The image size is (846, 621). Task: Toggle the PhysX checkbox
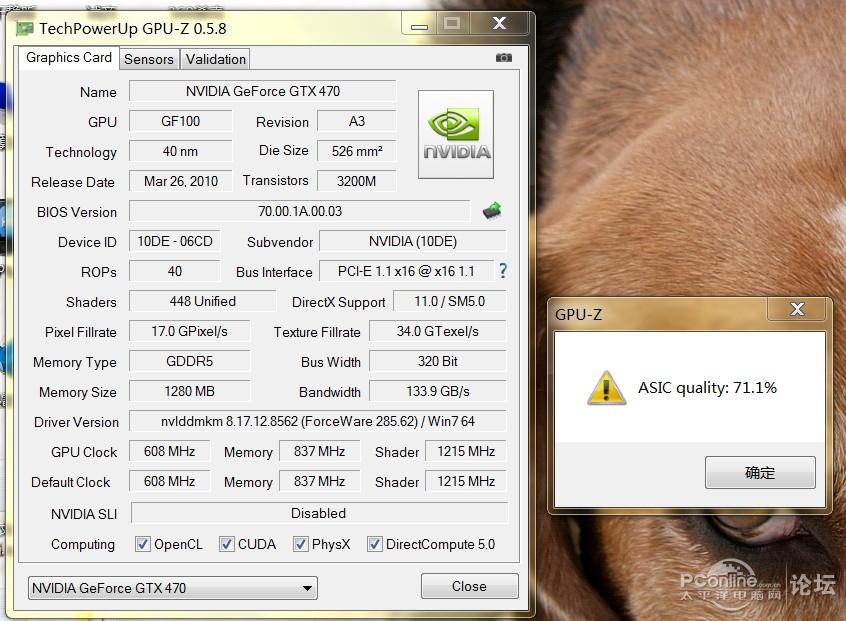coord(301,544)
